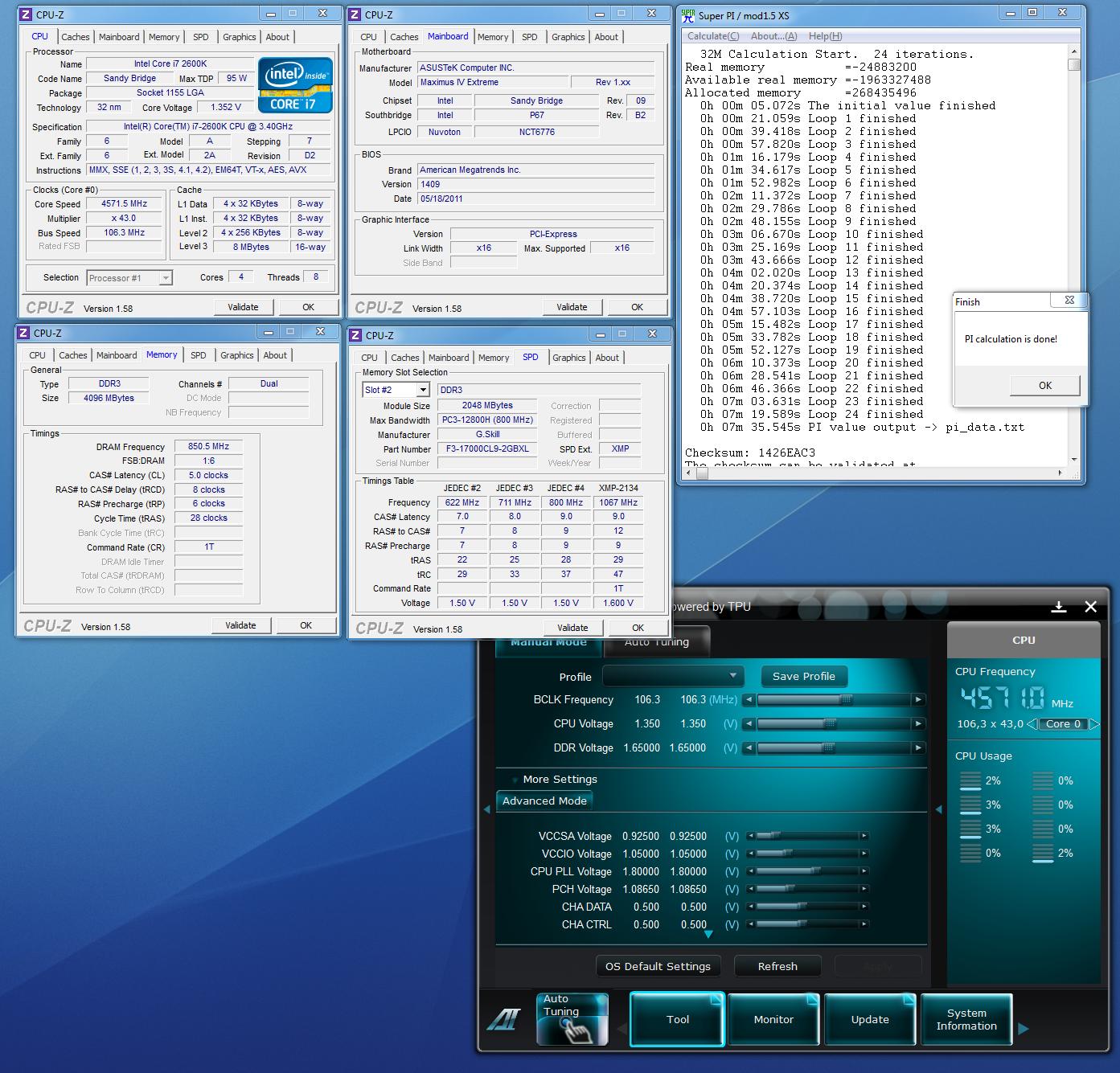Click OK in CPU-Z Mainboard window
The image size is (1120, 1073).
coord(637,307)
